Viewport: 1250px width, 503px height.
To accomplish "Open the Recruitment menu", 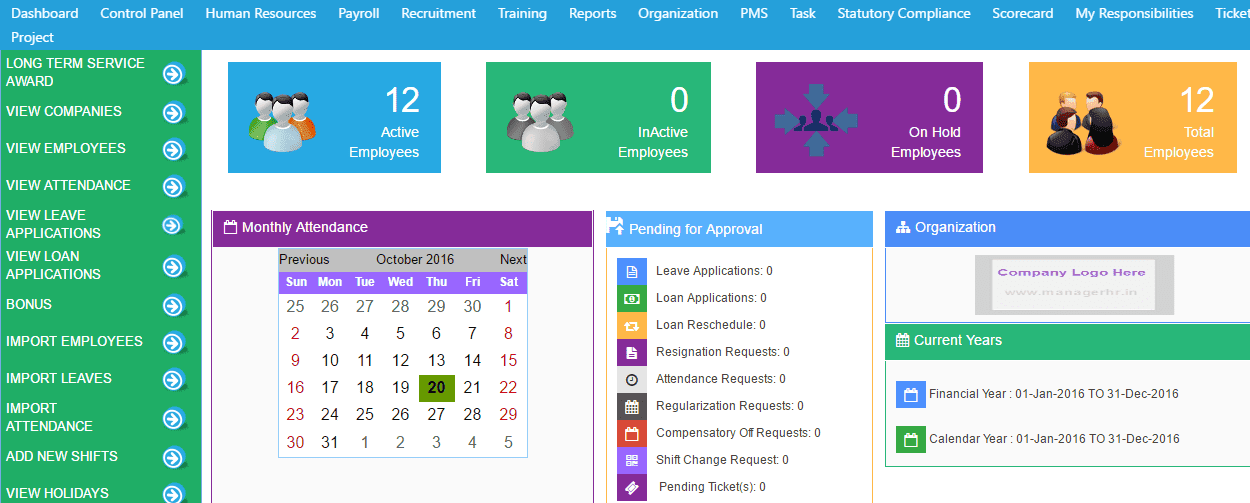I will 439,13.
